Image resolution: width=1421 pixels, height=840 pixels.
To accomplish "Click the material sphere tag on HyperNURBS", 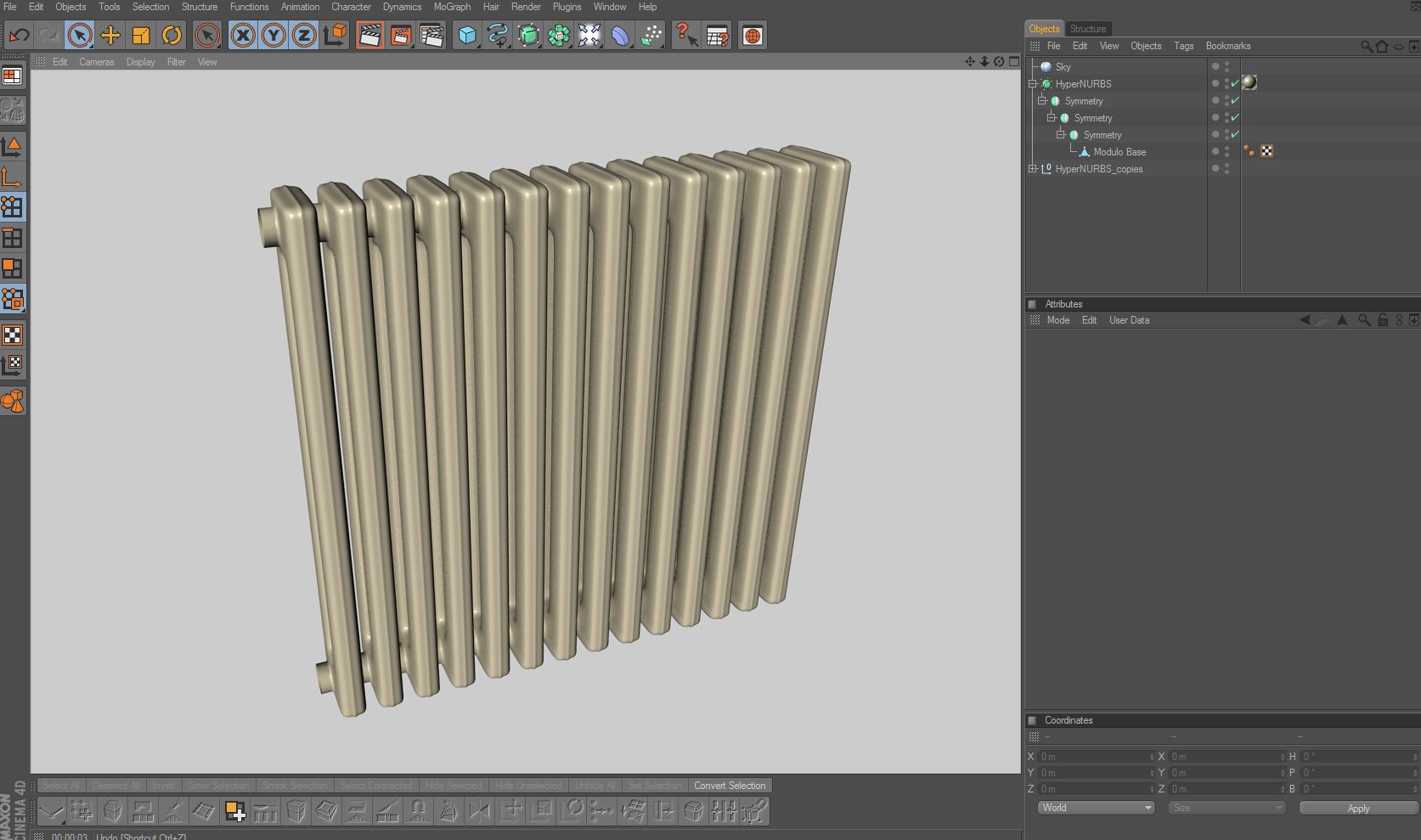I will tap(1249, 83).
